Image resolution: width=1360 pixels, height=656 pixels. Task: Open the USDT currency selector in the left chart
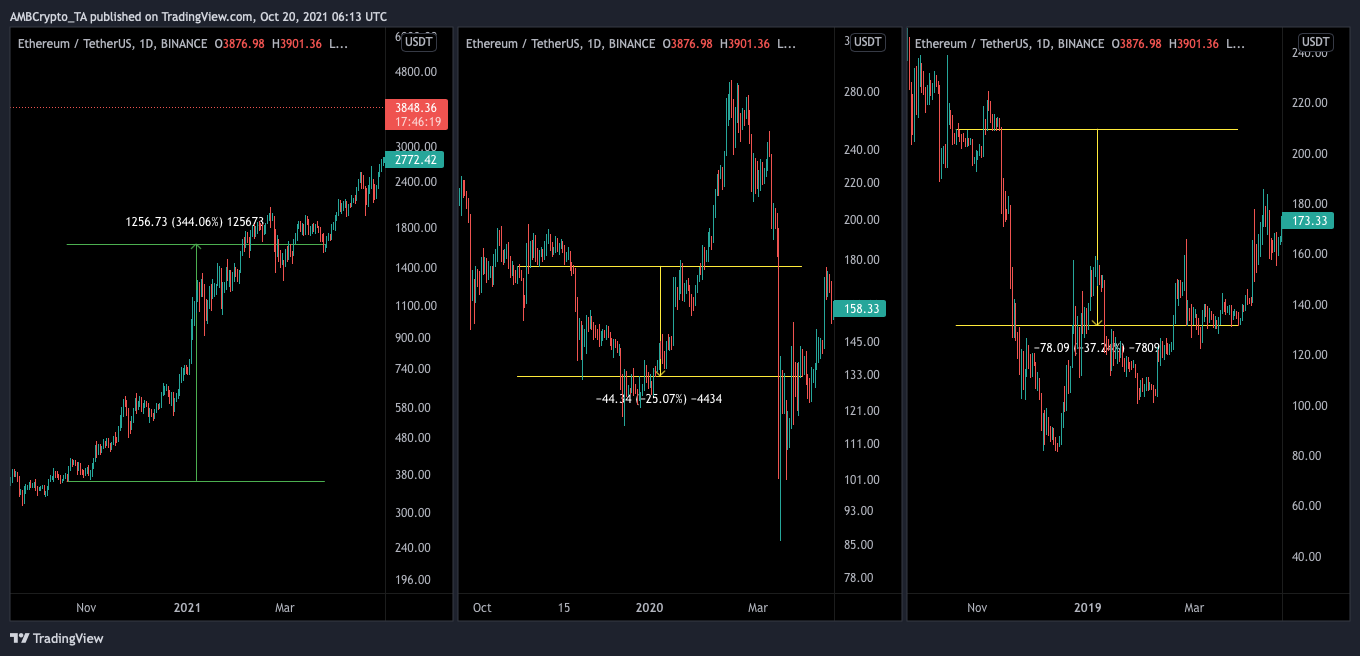[x=418, y=41]
